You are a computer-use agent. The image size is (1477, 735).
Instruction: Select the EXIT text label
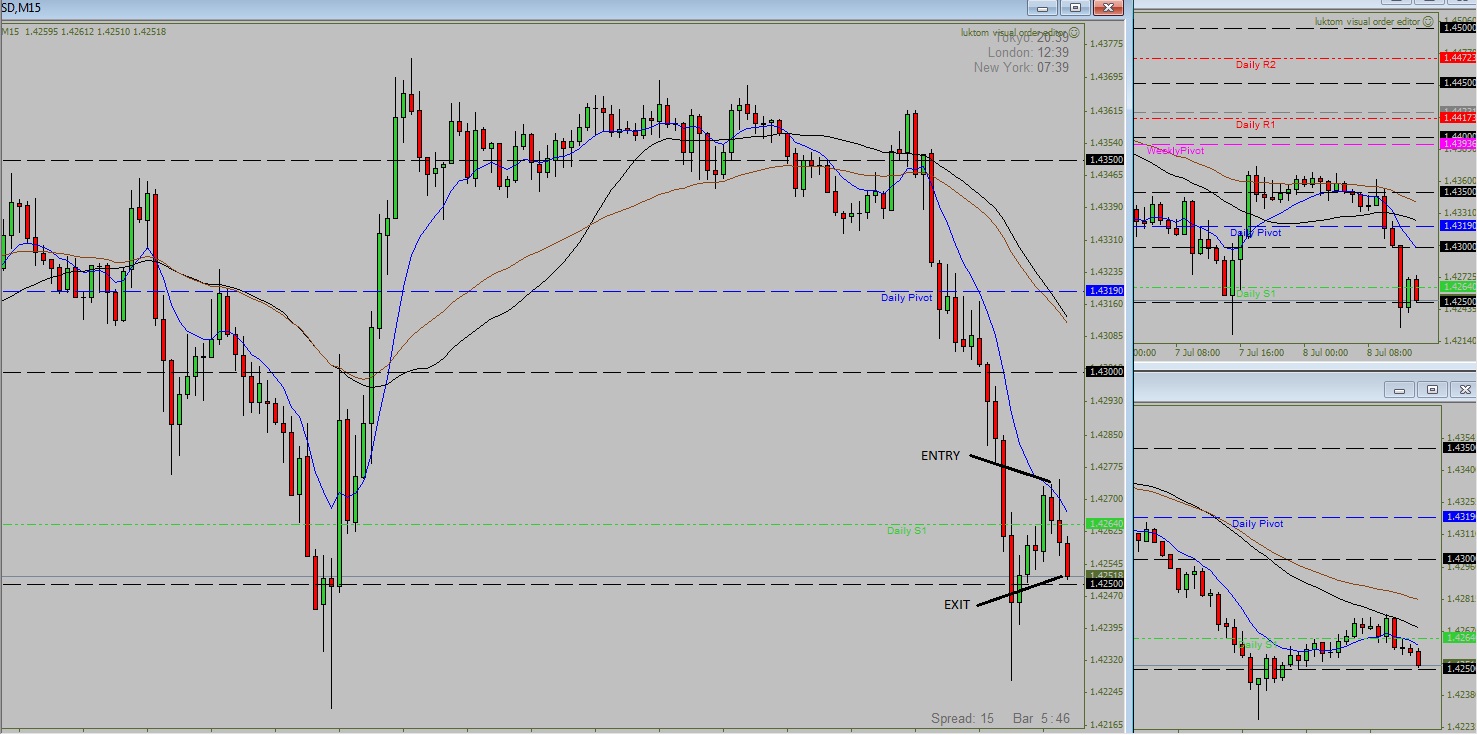click(957, 605)
